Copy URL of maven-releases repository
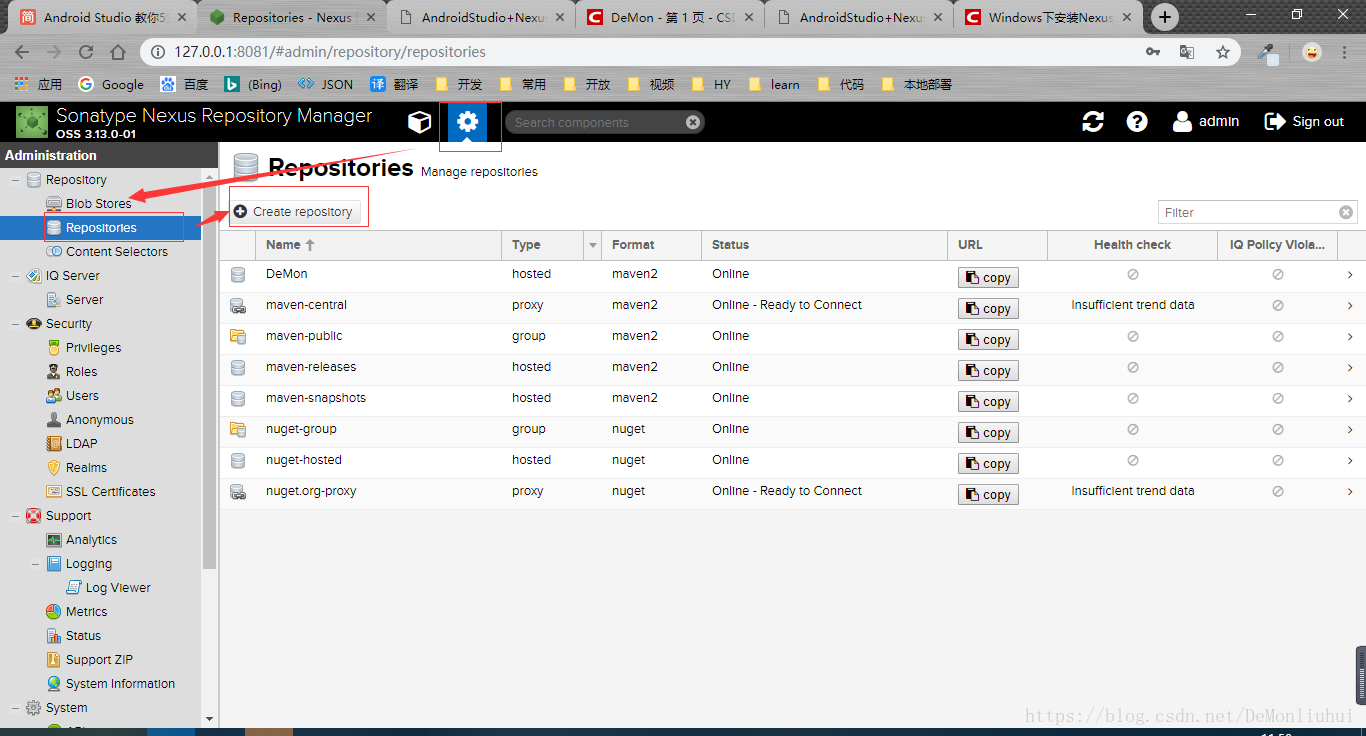 (988, 371)
